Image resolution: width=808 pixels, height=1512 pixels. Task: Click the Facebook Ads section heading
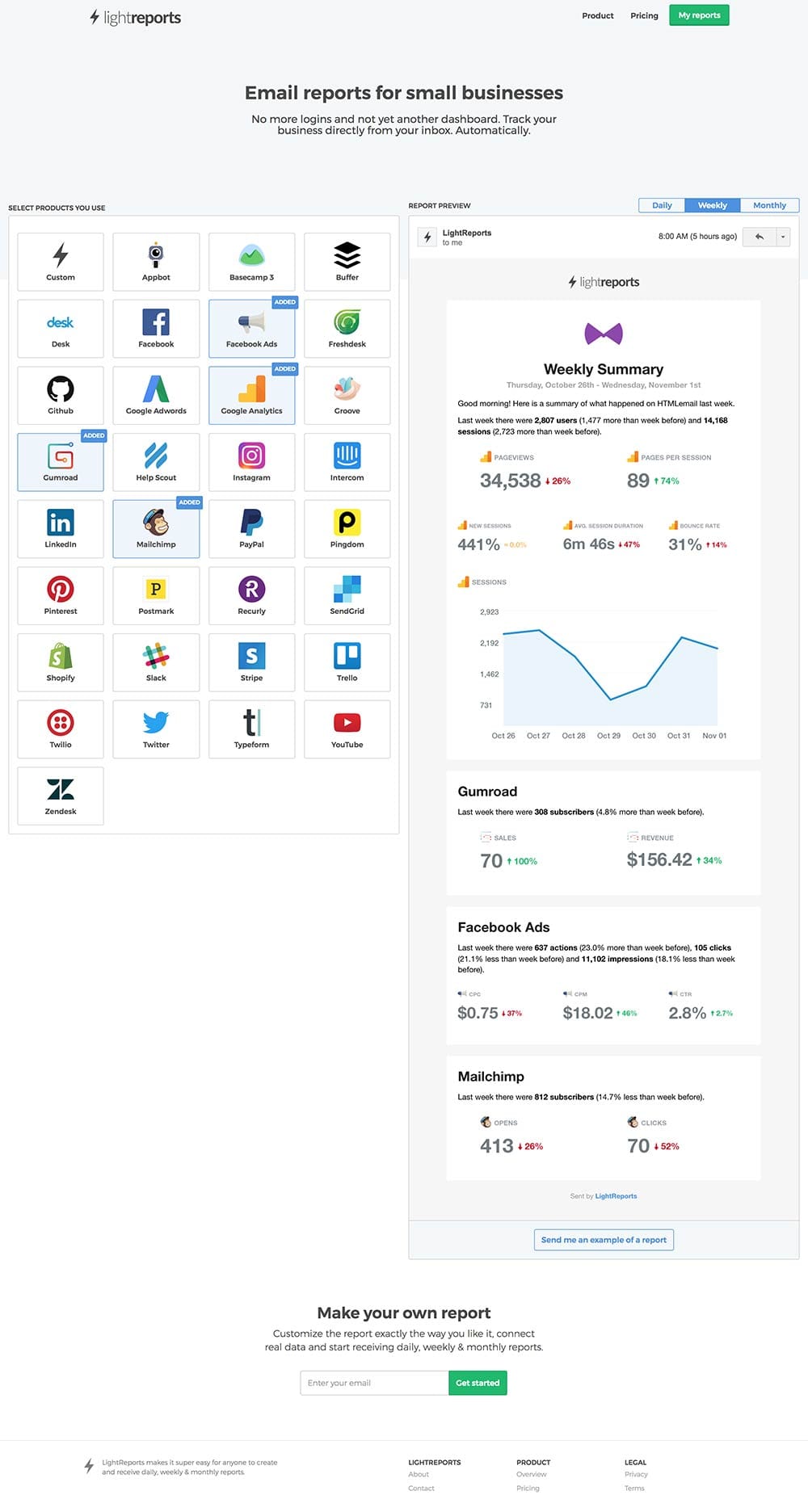(503, 927)
